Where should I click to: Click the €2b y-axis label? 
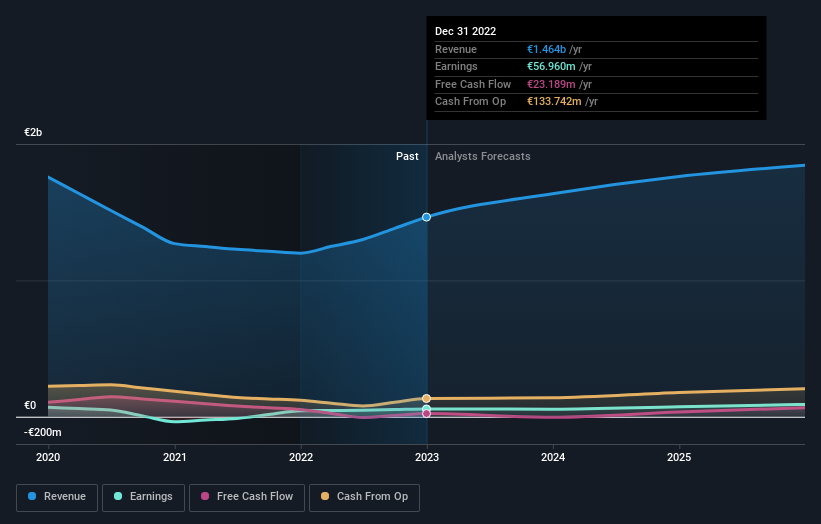33,132
